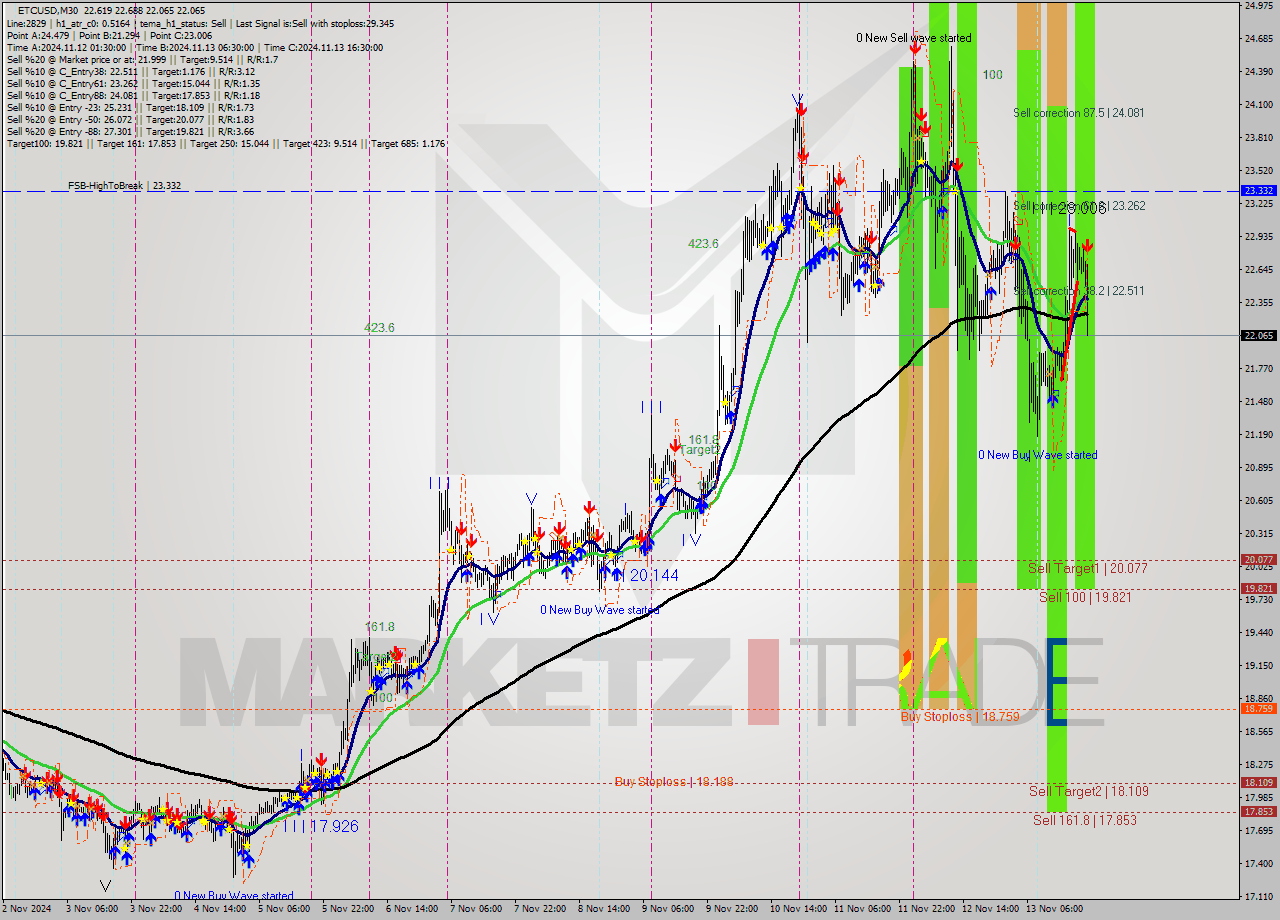The image size is (1280, 920).
Task: Click the '7 Nov 06:00' time axis label
Action: (475, 909)
